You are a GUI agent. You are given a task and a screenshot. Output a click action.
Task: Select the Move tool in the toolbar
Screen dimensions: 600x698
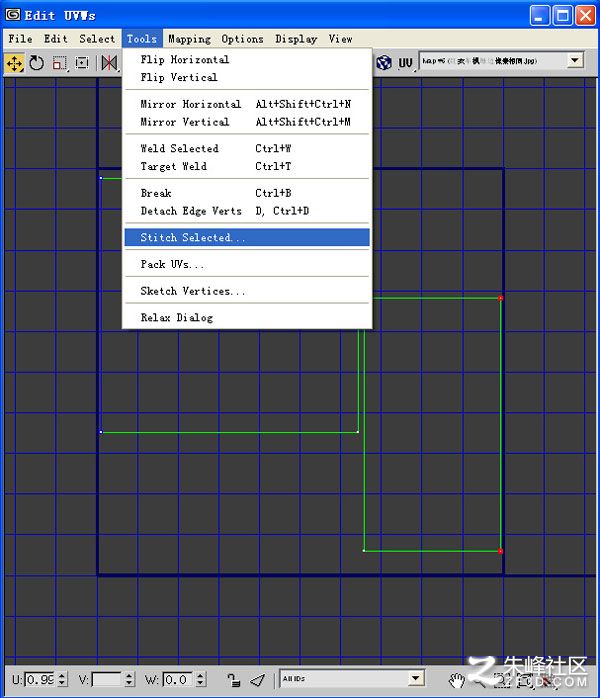[14, 63]
